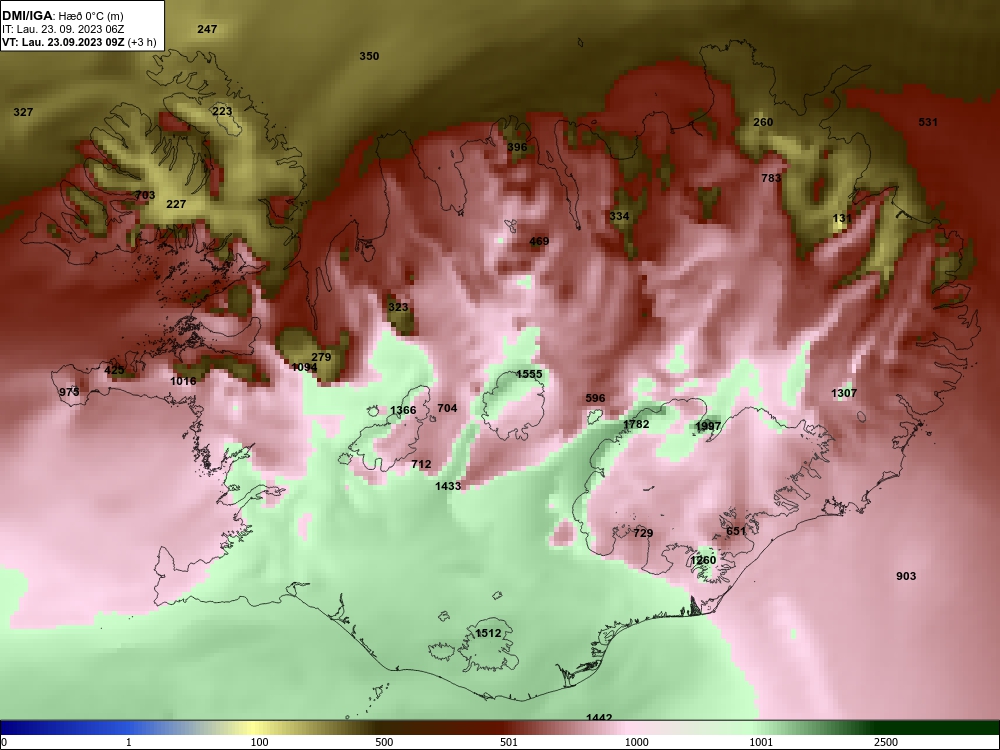Select the 1307 value in the east
The height and width of the screenshot is (750, 1000).
[844, 393]
